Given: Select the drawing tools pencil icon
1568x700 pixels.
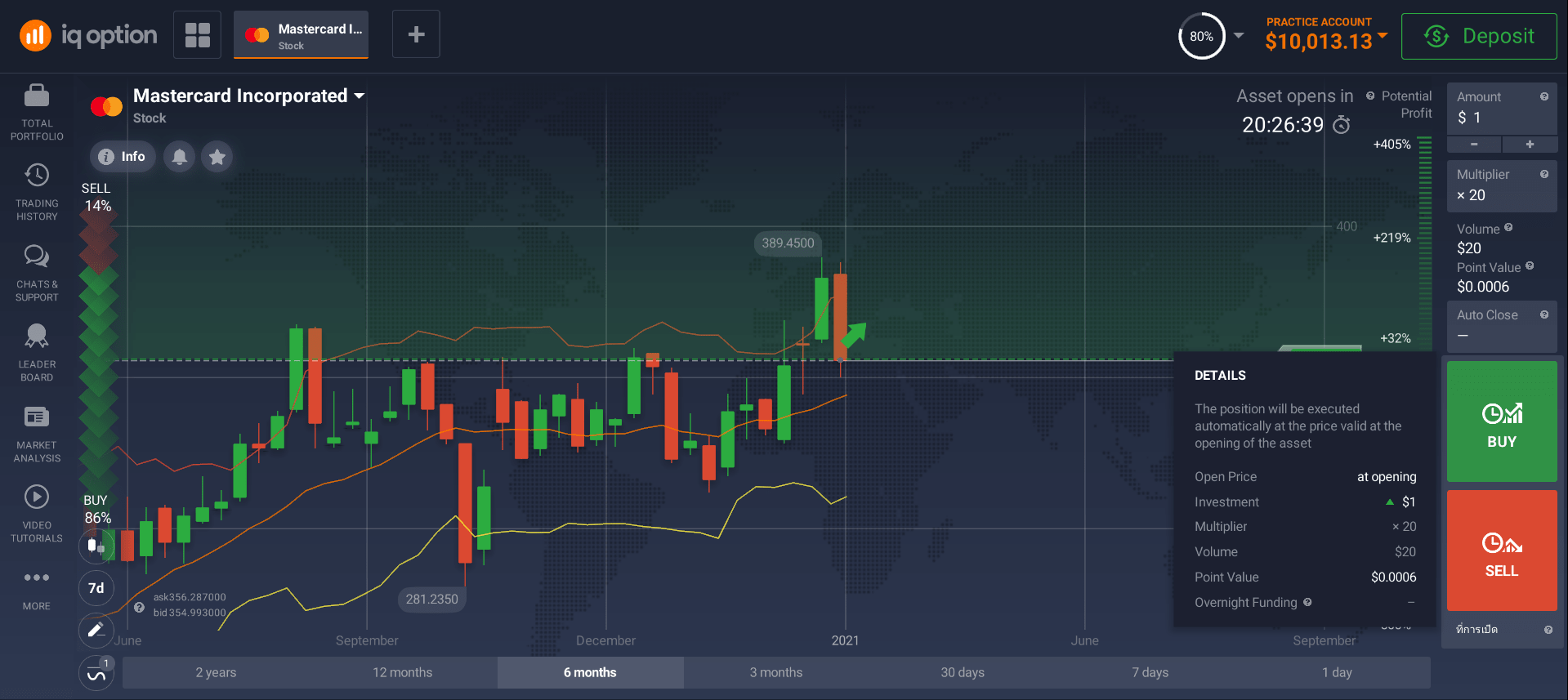Looking at the screenshot, I should [x=96, y=630].
